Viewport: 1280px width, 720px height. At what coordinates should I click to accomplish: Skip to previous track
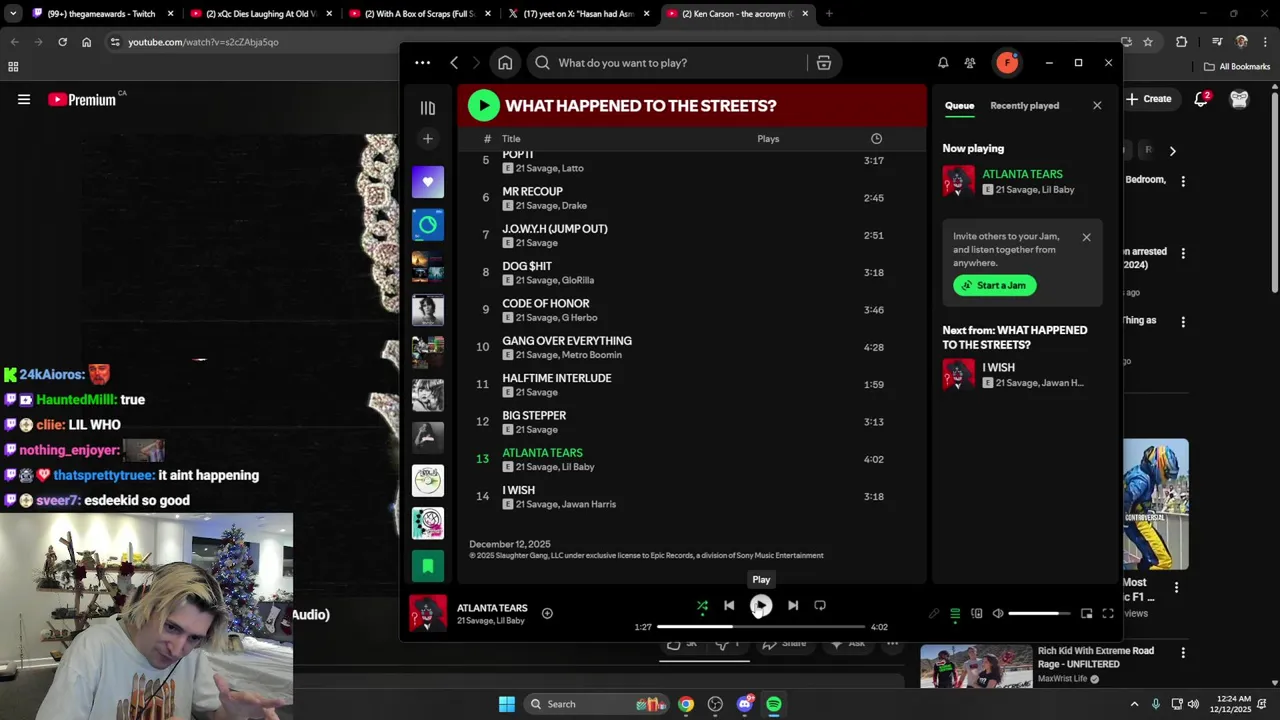tap(729, 606)
